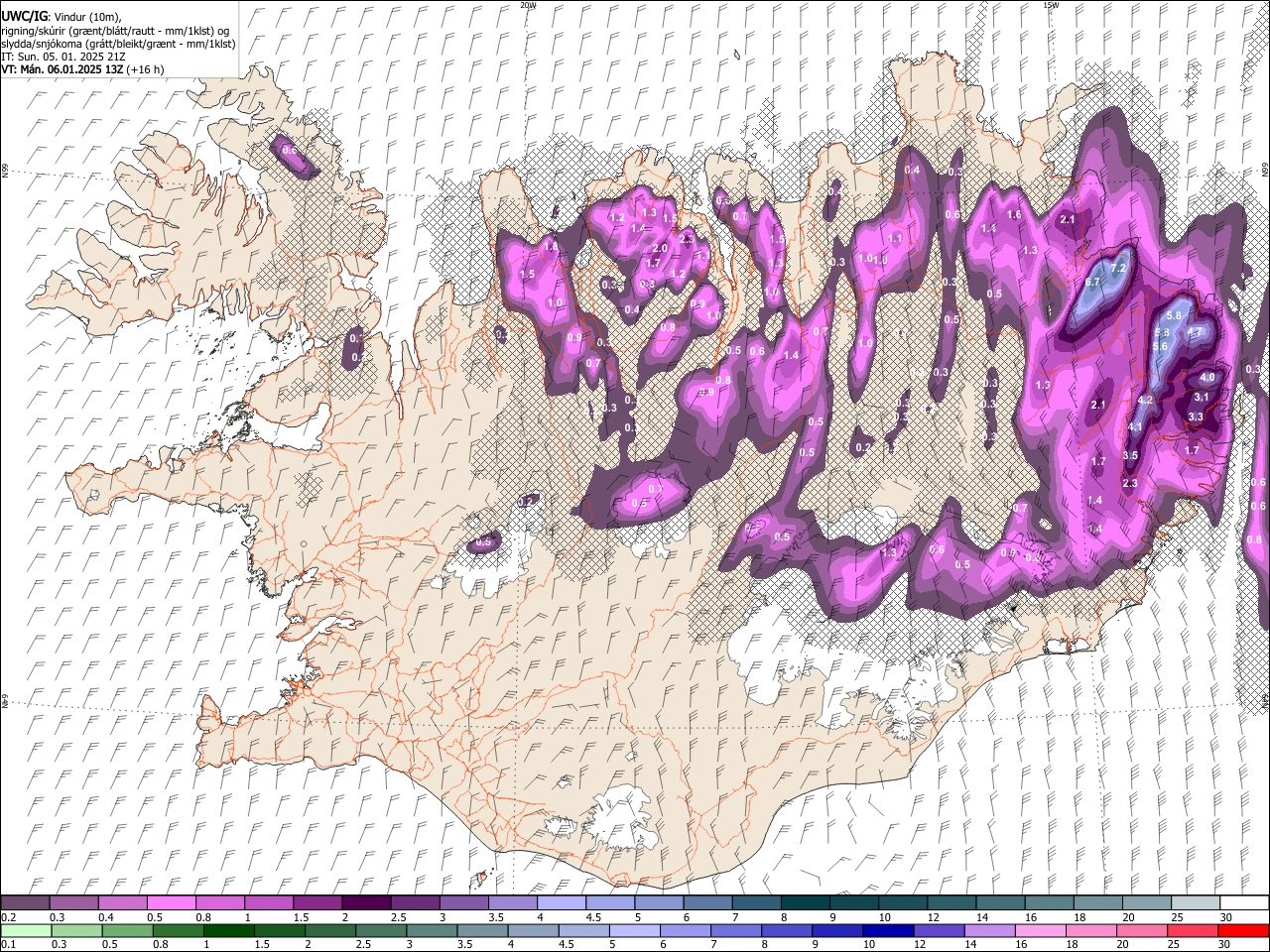
Task: Pick the pale periwinkle swatch labeled 5, lower legend
Action: (635, 930)
